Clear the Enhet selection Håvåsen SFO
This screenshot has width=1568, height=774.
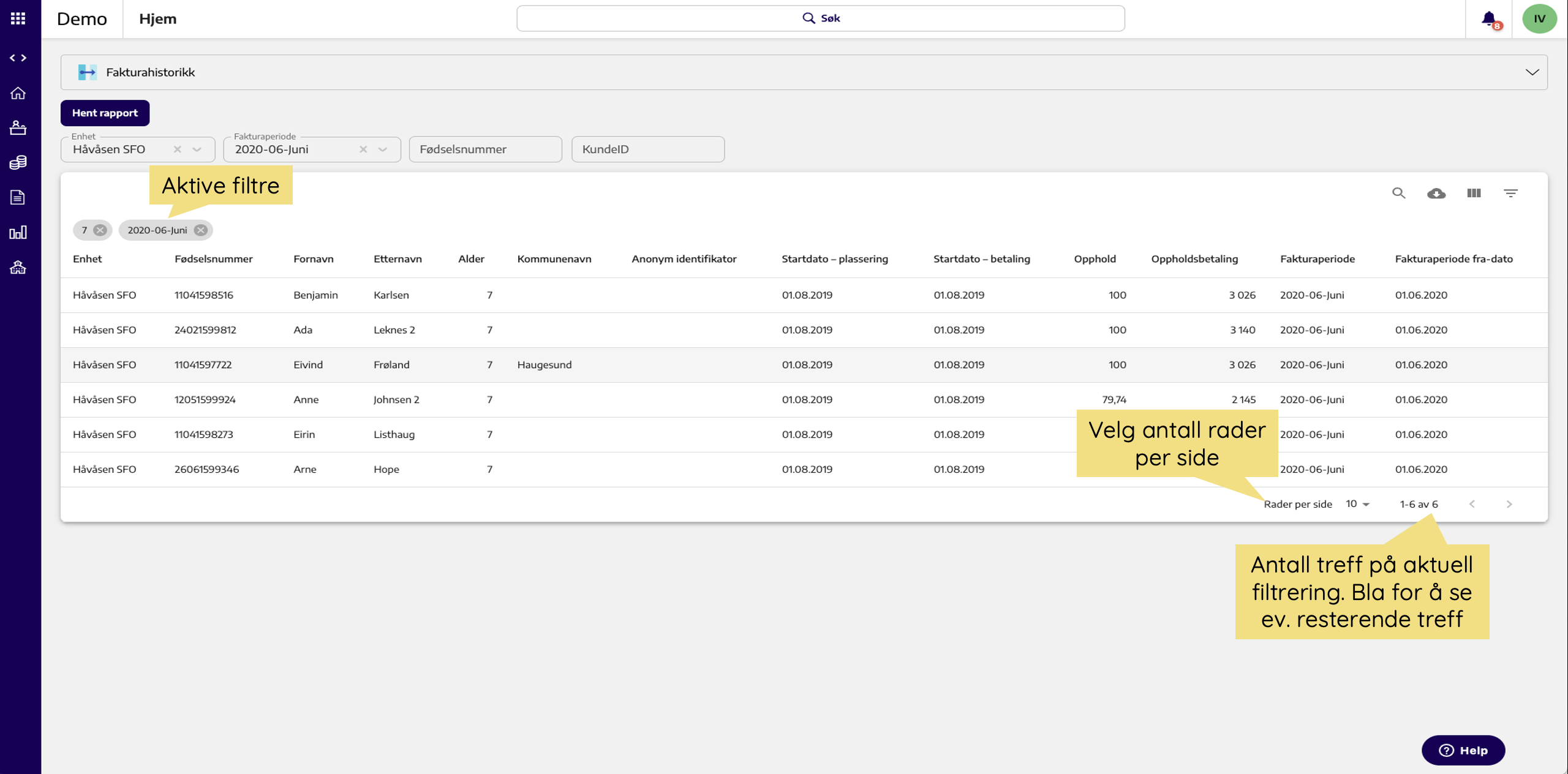178,149
